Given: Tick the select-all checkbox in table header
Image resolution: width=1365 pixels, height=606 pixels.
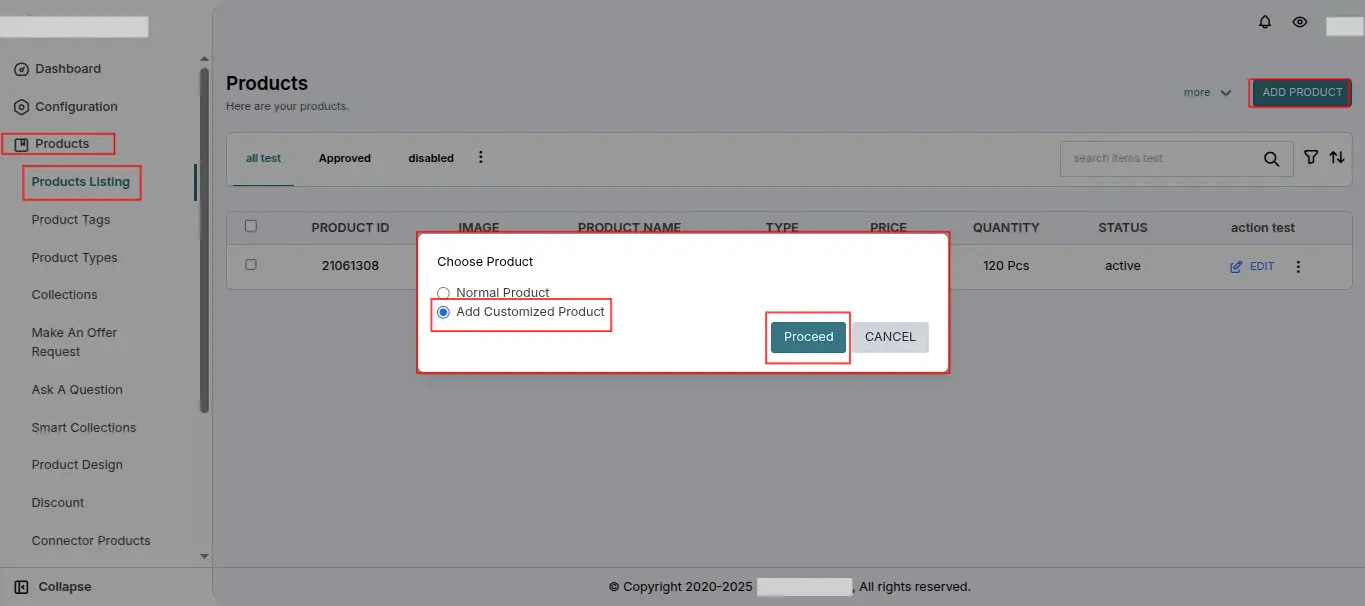Looking at the screenshot, I should pyautogui.click(x=251, y=226).
